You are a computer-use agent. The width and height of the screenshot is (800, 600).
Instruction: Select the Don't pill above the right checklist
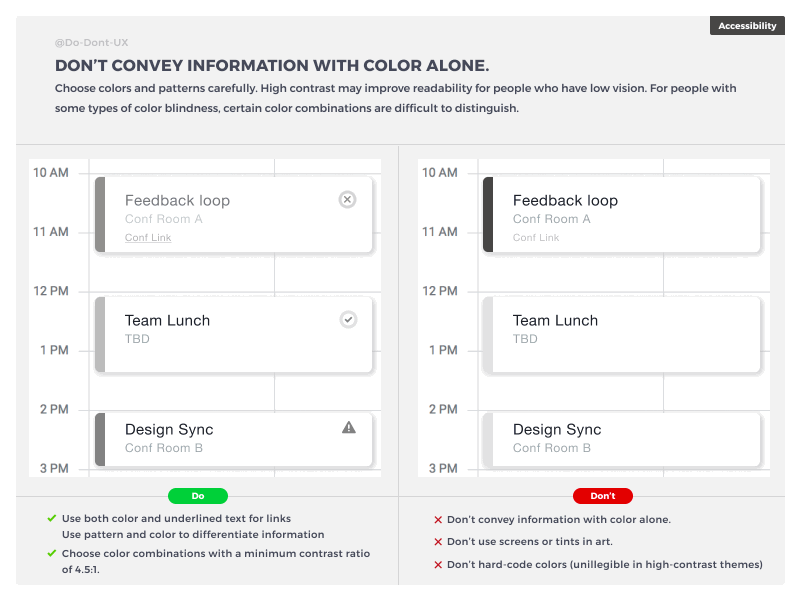click(603, 495)
